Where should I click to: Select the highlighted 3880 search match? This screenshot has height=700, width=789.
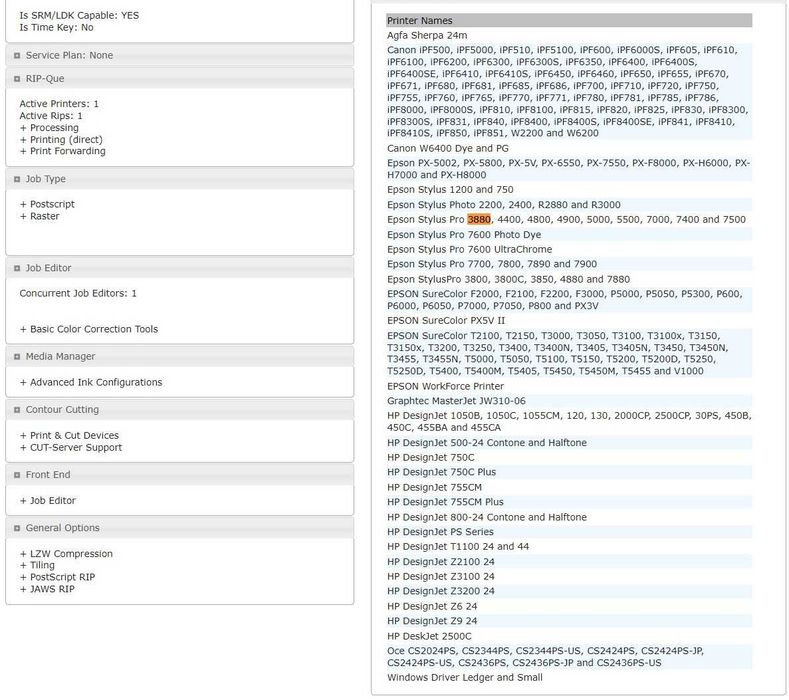point(479,219)
